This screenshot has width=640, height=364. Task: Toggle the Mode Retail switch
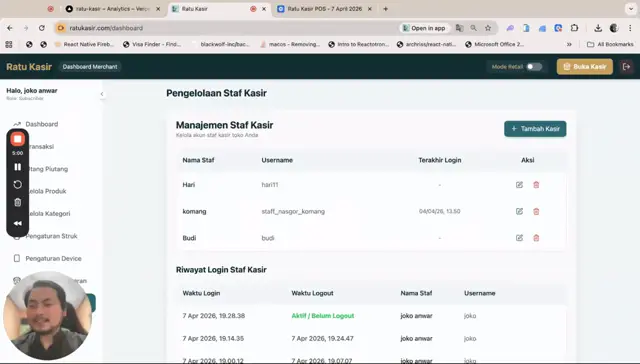(x=534, y=67)
